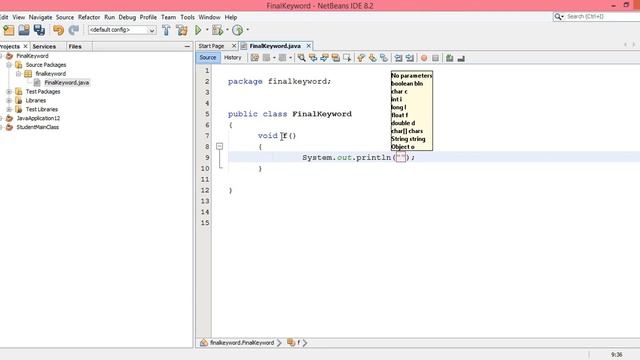640x360 pixels.
Task: Click Previous Bookmark icon
Action: tap(361, 58)
